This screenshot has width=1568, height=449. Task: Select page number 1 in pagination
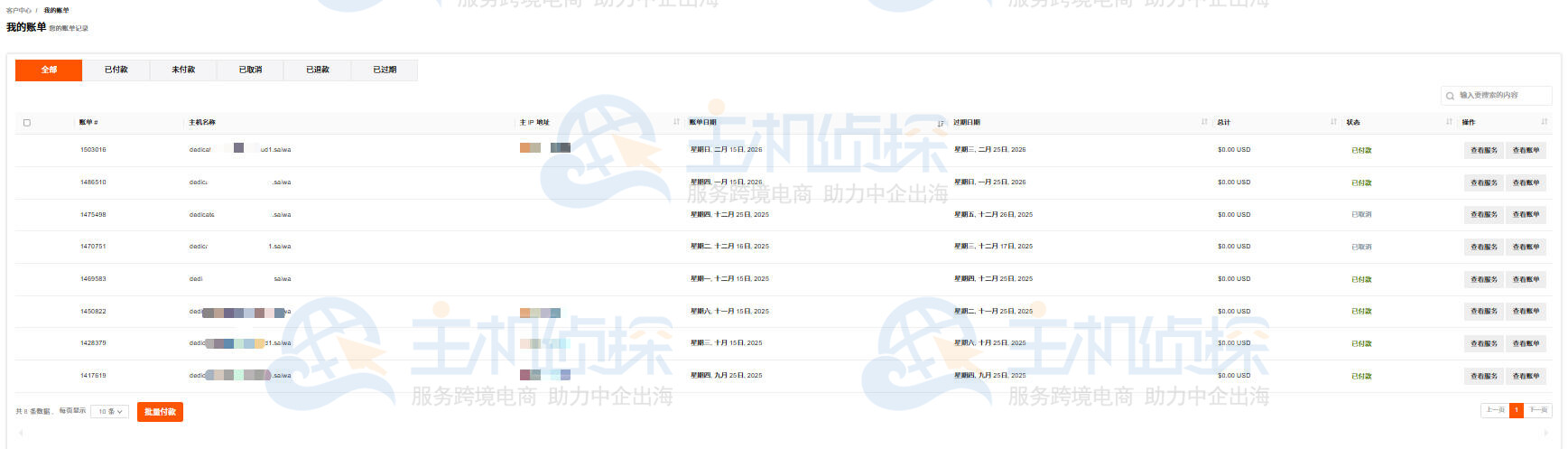(x=1517, y=410)
